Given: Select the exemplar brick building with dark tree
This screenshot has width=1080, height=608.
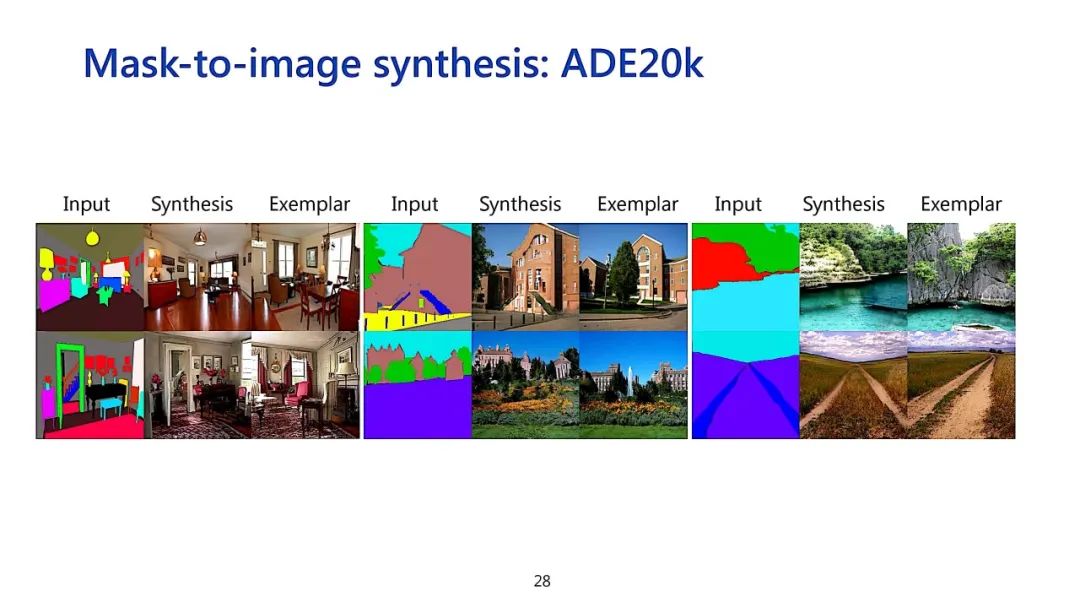Looking at the screenshot, I should (634, 277).
